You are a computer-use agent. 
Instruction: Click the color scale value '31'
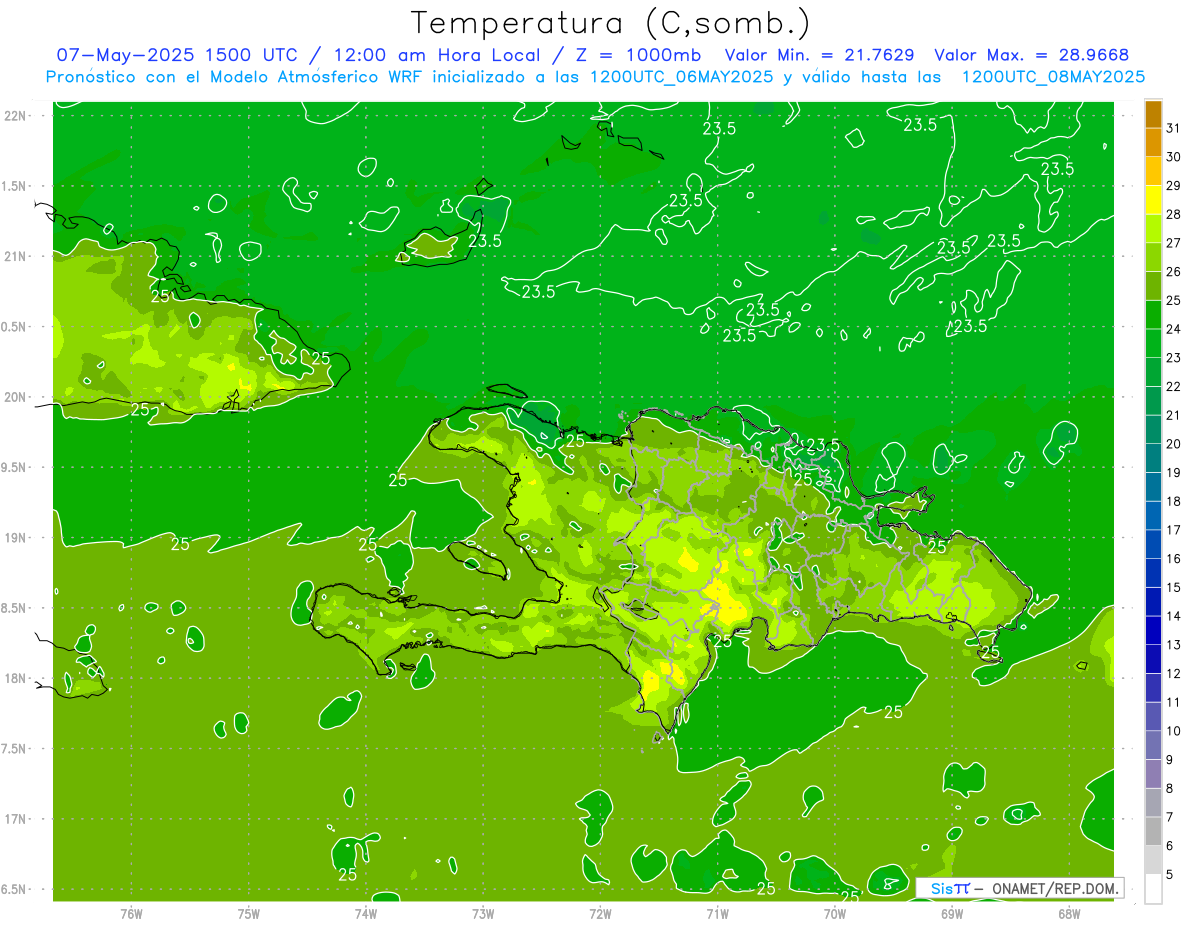click(1173, 128)
